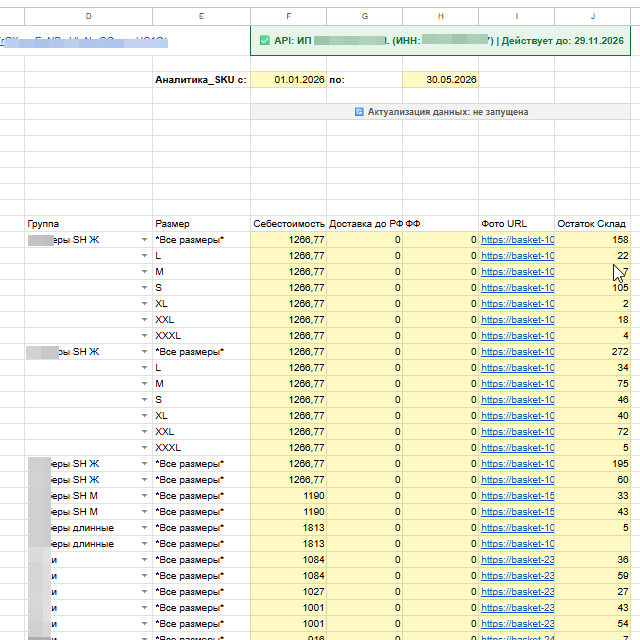Screen dimensions: 640x640
Task: Select the Себестоимость column header cell
Action: tap(289, 224)
